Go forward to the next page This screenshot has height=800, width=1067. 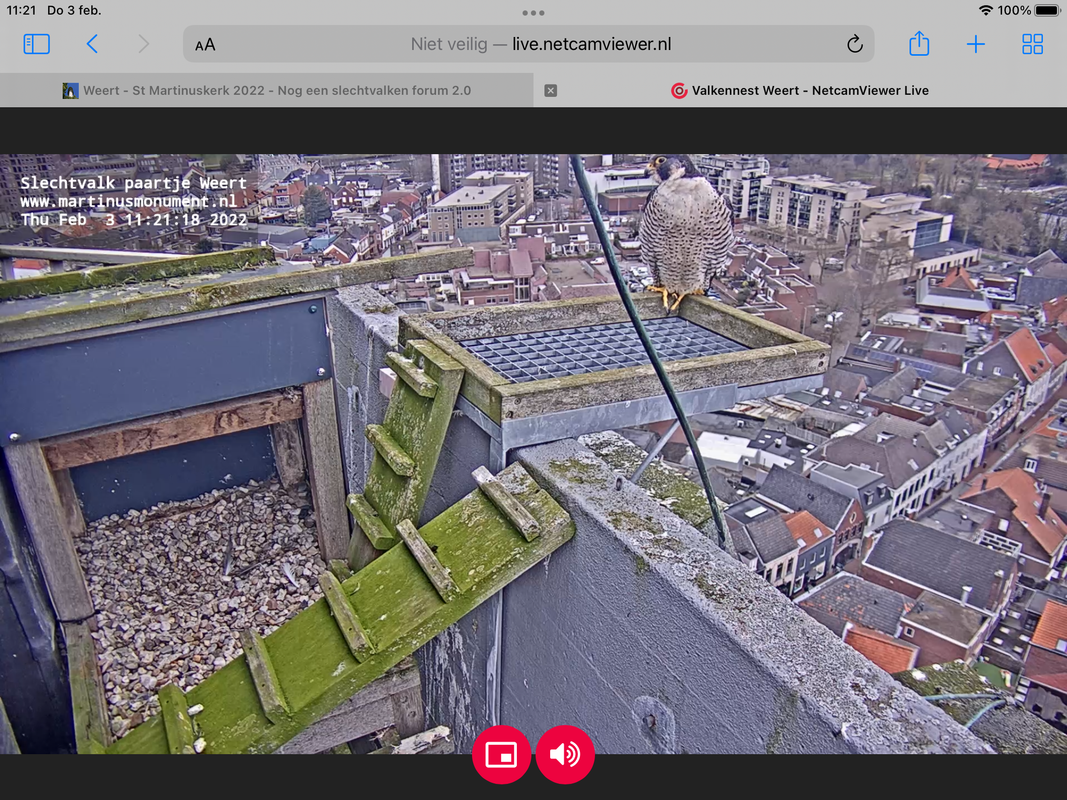click(x=143, y=44)
